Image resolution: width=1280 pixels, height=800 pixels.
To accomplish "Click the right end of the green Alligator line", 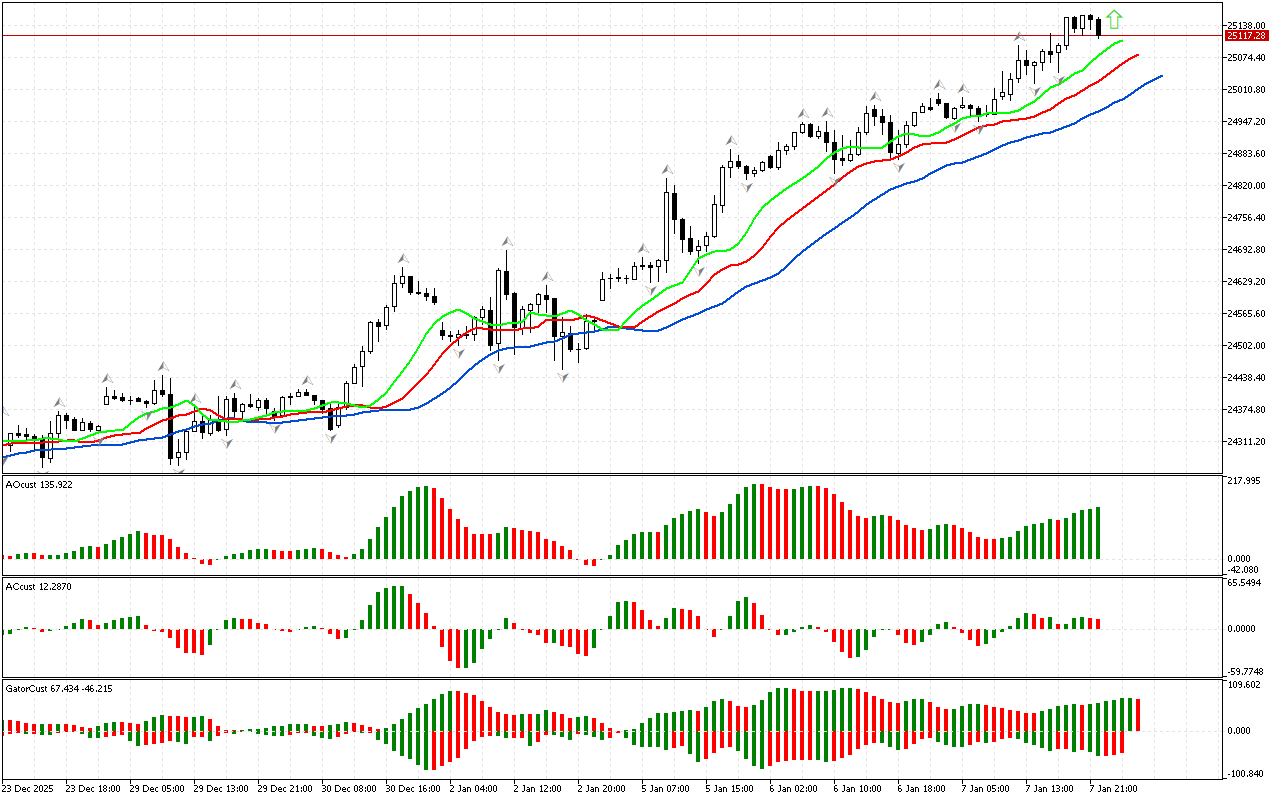I will (x=1121, y=42).
